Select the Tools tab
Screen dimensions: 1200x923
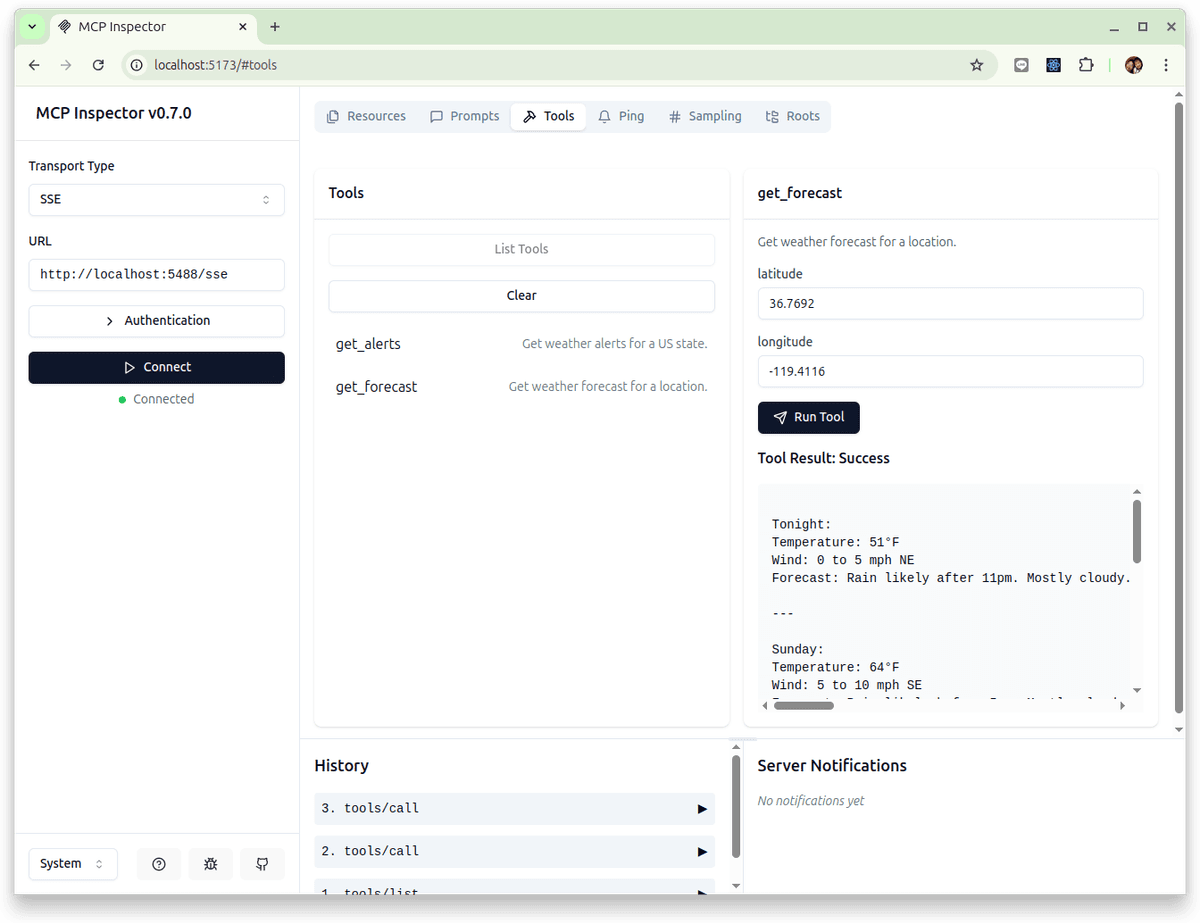click(x=548, y=116)
